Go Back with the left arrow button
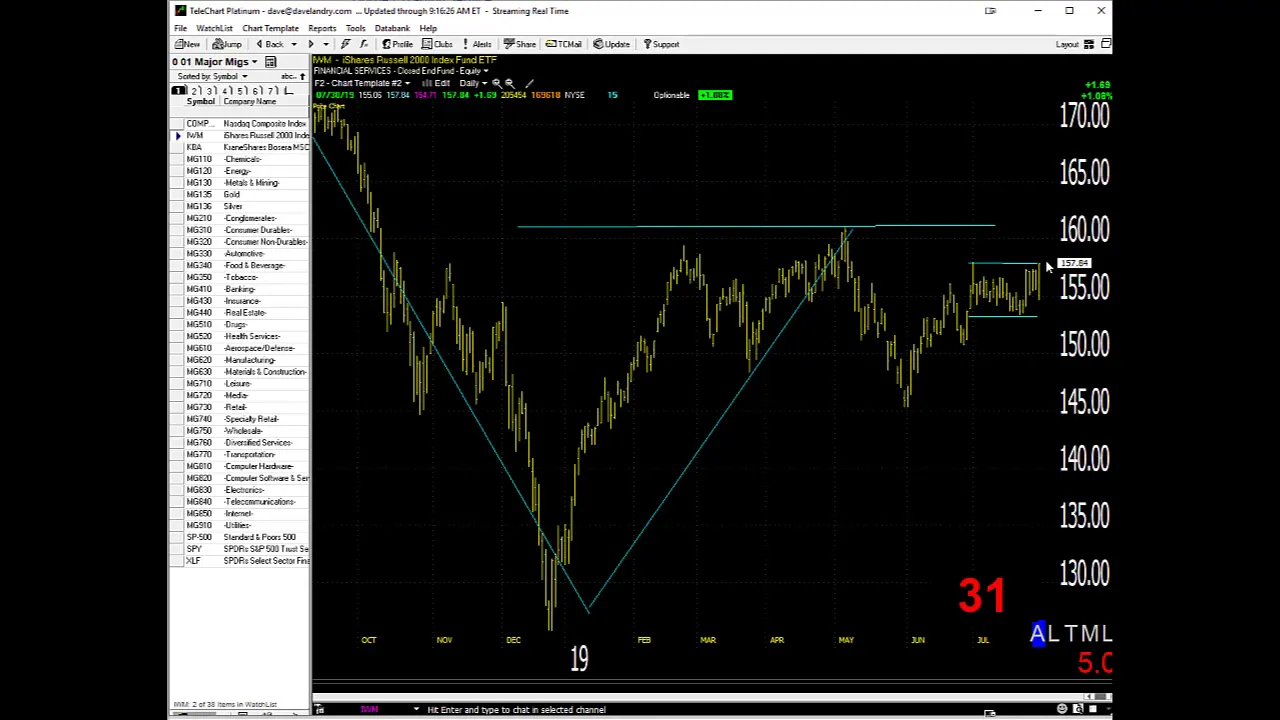 (x=269, y=44)
